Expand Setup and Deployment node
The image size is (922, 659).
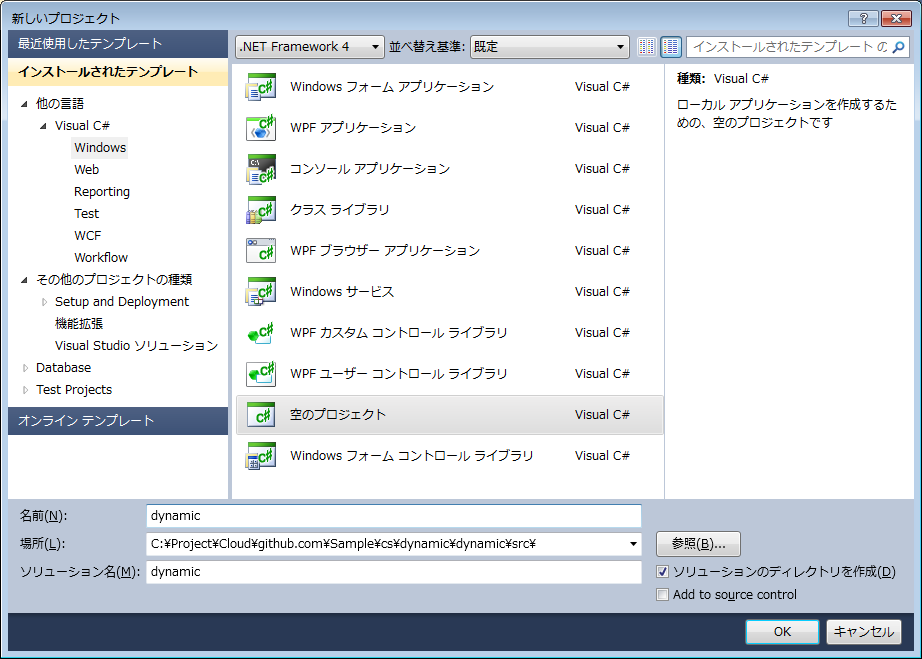point(44,302)
